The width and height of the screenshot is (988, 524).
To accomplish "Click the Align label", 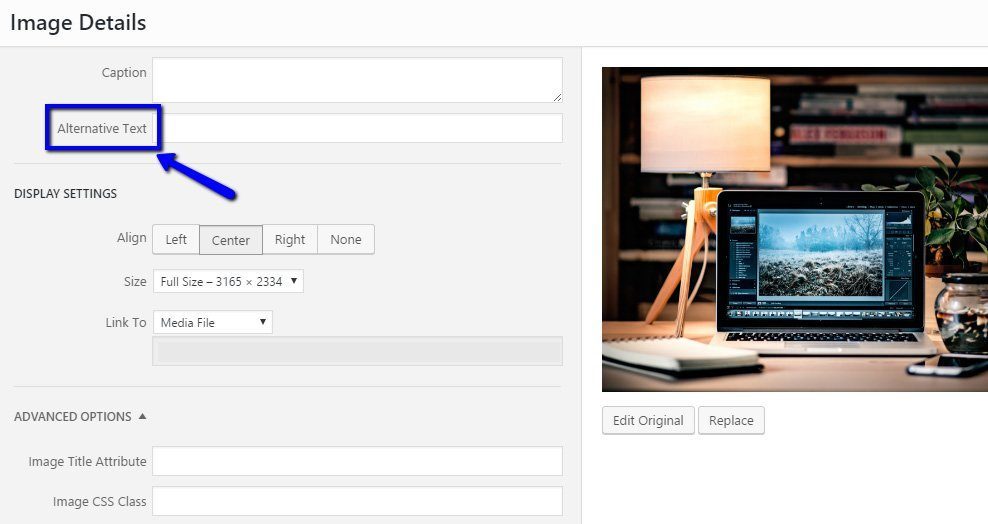I will click(132, 237).
